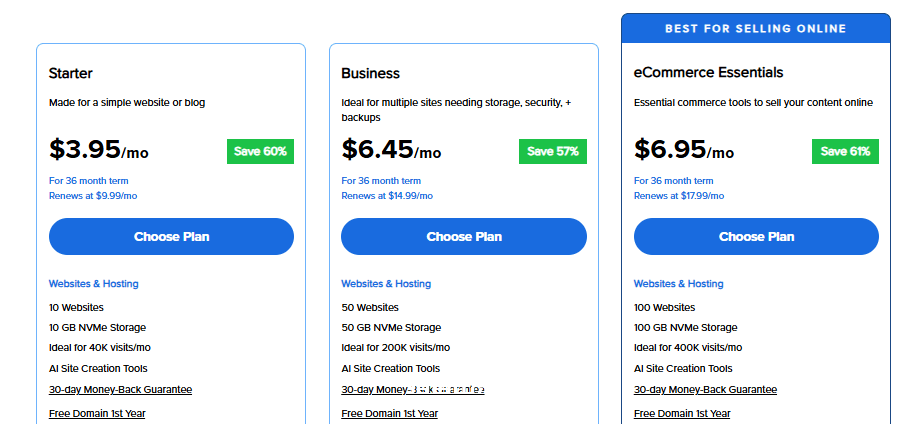Open Business plan's Free Domain 1st Year link
The width and height of the screenshot is (907, 424).
(389, 414)
